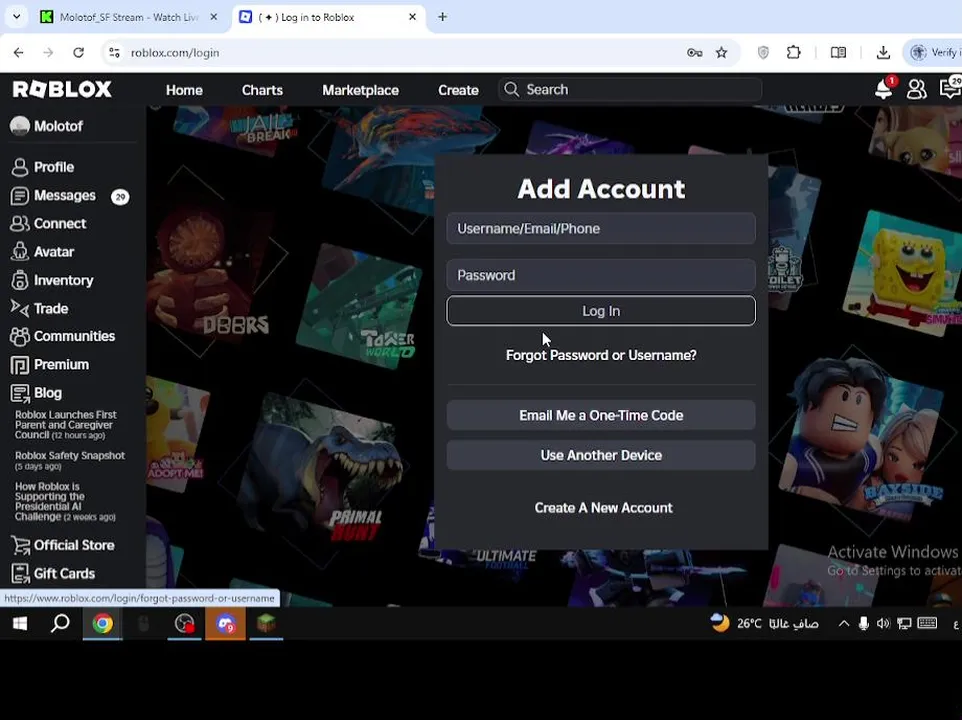Open the Molotof username link

coord(58,126)
